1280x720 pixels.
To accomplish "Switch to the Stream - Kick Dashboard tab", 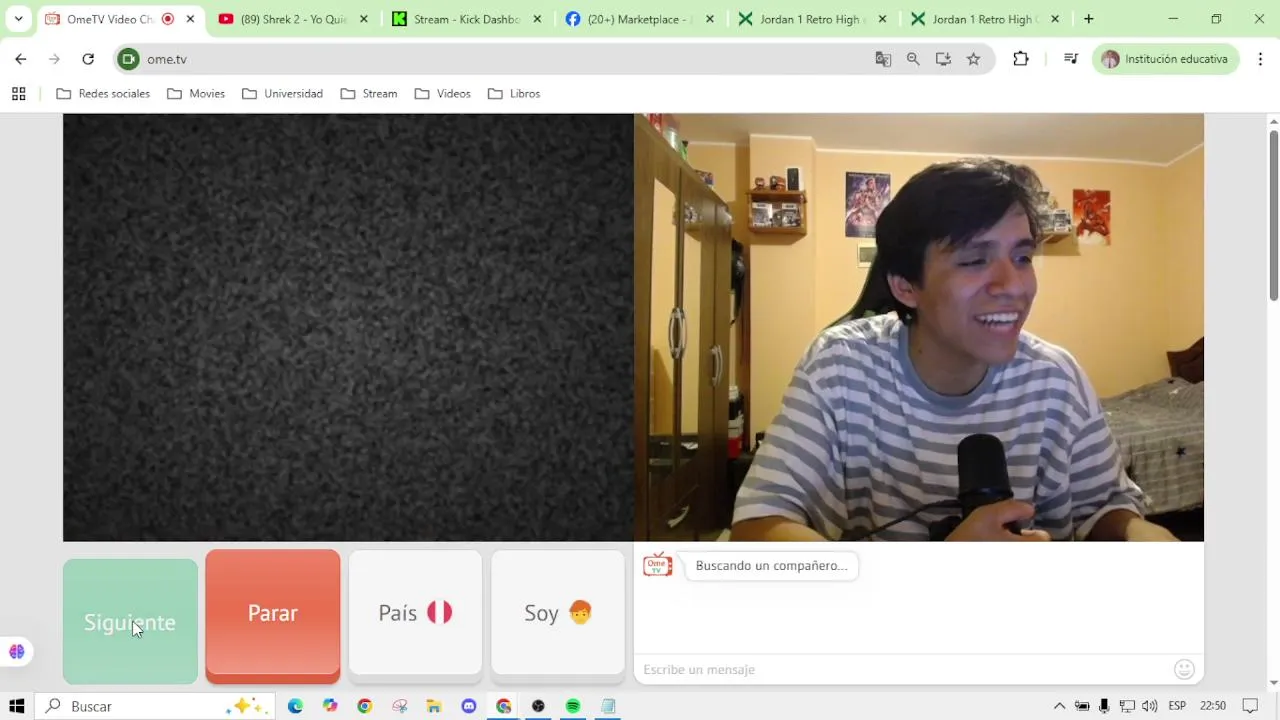I will coord(465,19).
